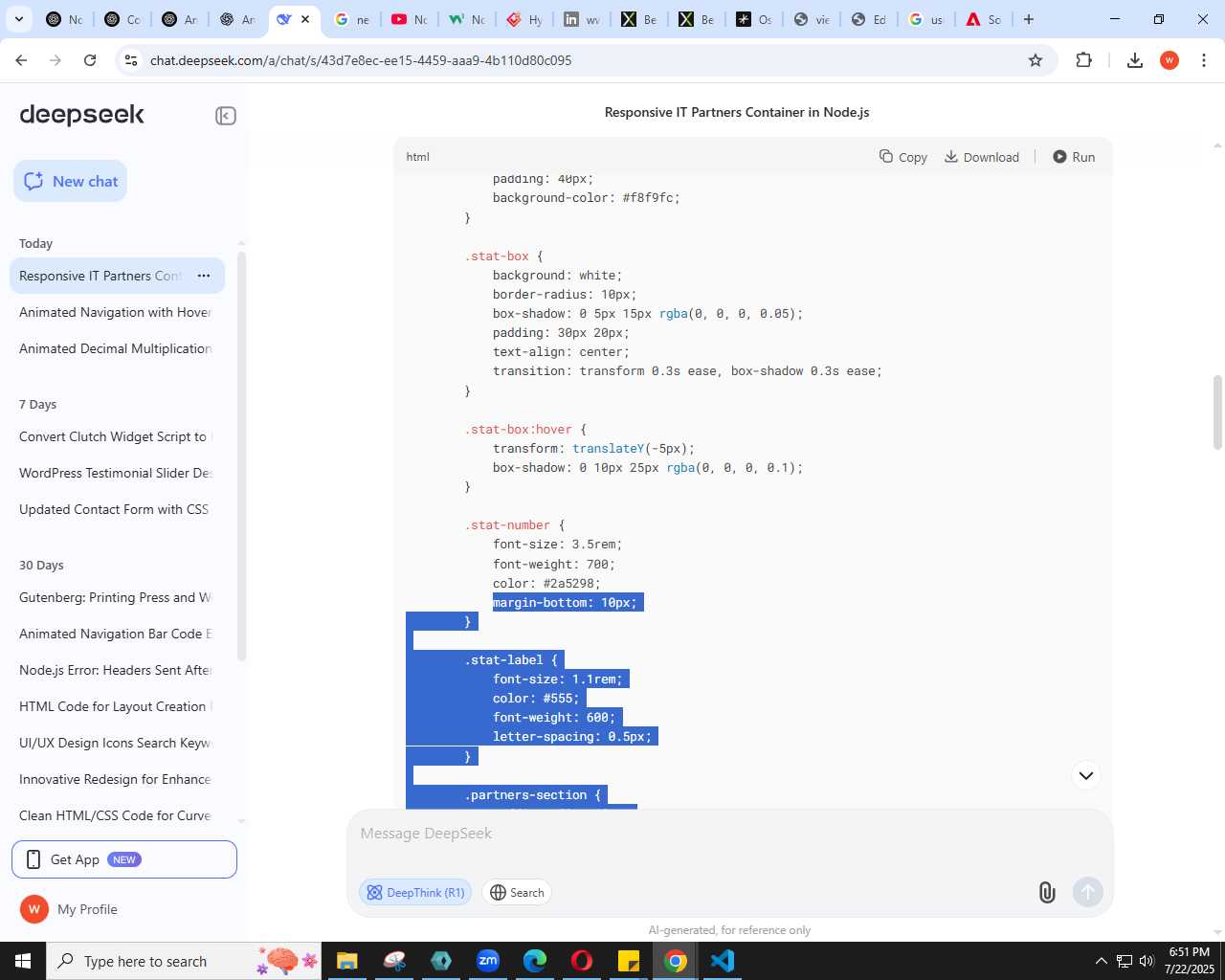The width and height of the screenshot is (1225, 980).
Task: Open Animated Navigation with Hover chat
Action: [117, 312]
